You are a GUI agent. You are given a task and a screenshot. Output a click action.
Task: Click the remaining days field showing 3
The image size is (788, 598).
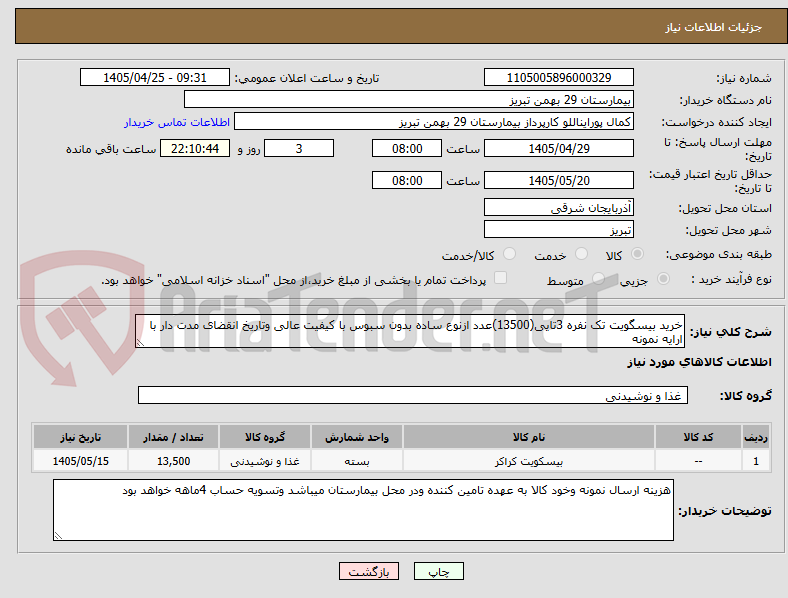pos(299,148)
